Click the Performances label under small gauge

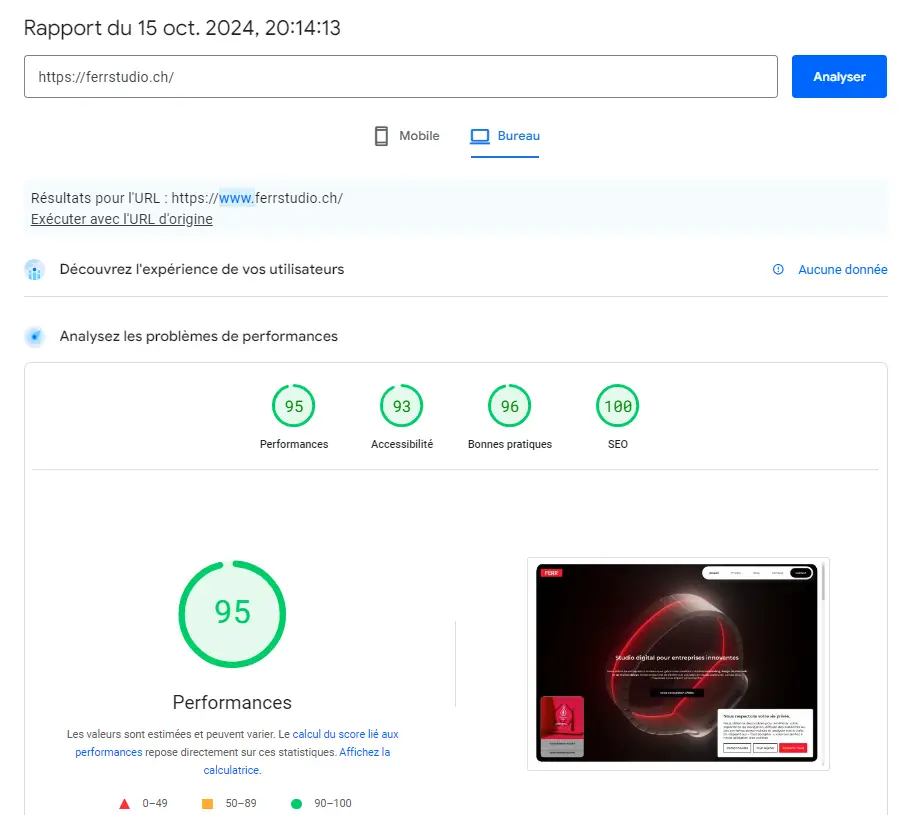click(294, 444)
